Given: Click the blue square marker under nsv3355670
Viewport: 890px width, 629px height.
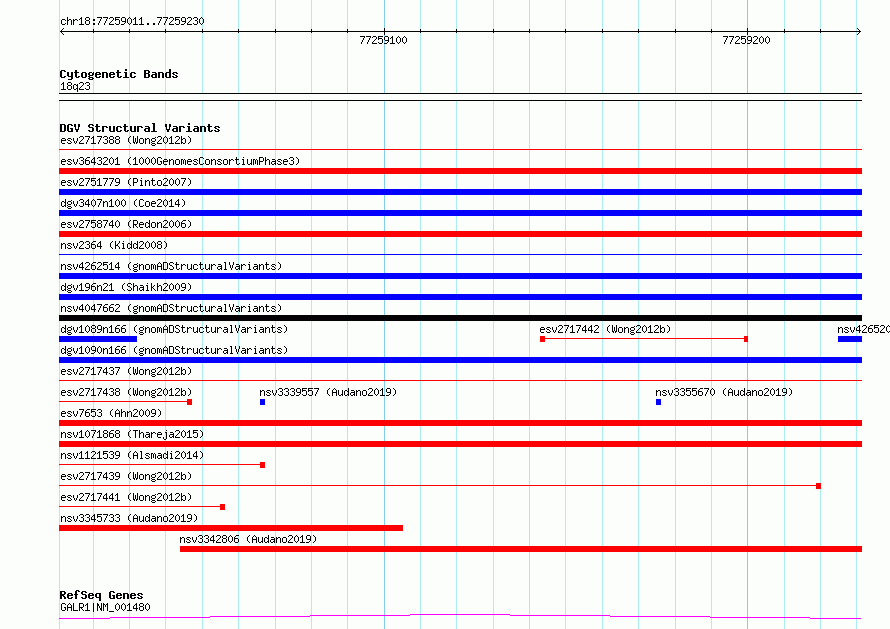Looking at the screenshot, I should click(x=658, y=402).
